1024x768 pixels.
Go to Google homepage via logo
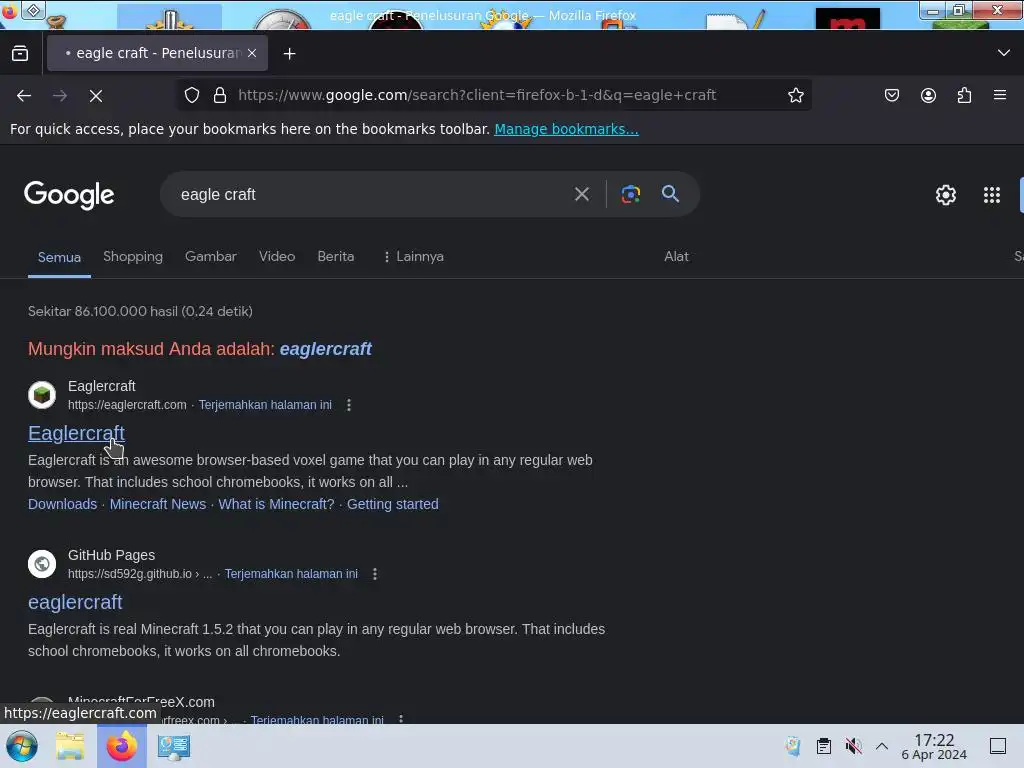pyautogui.click(x=69, y=195)
